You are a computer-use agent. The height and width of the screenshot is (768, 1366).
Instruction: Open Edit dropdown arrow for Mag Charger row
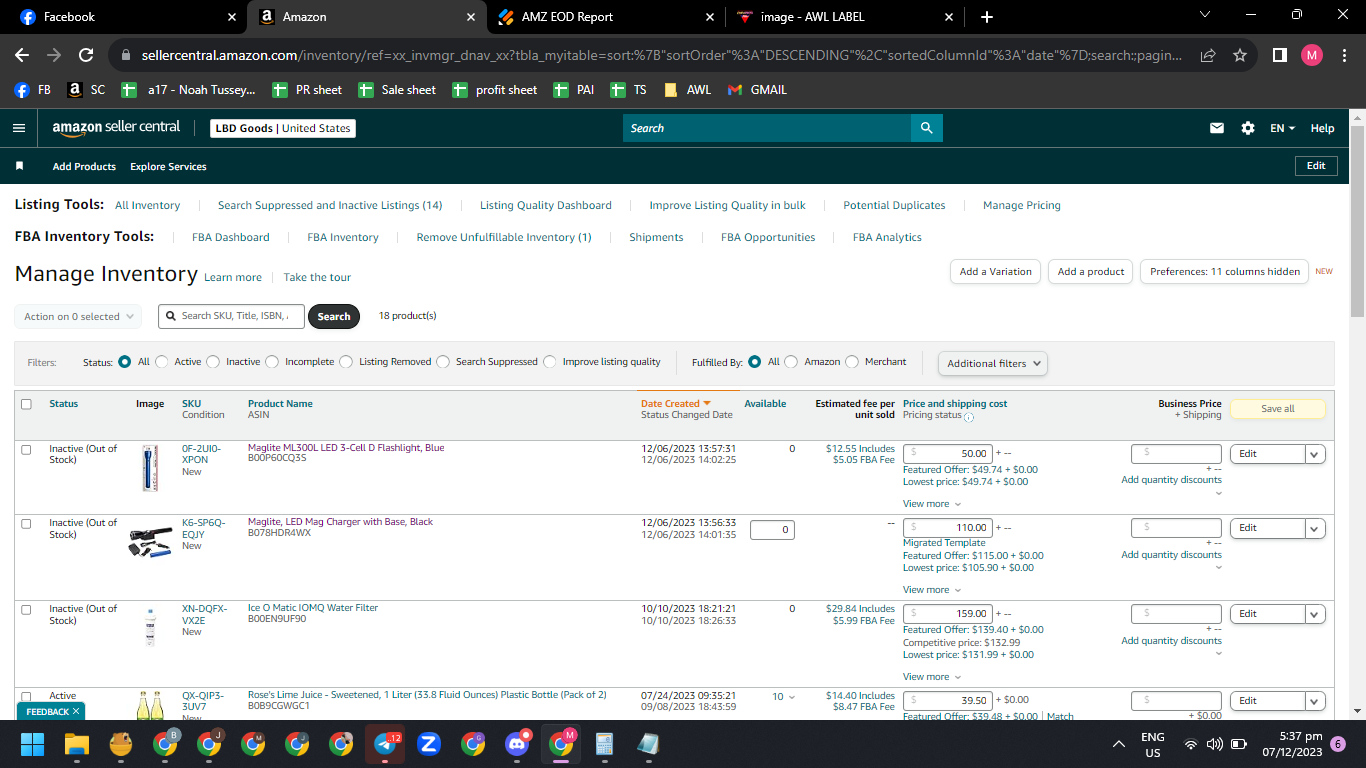point(1315,528)
